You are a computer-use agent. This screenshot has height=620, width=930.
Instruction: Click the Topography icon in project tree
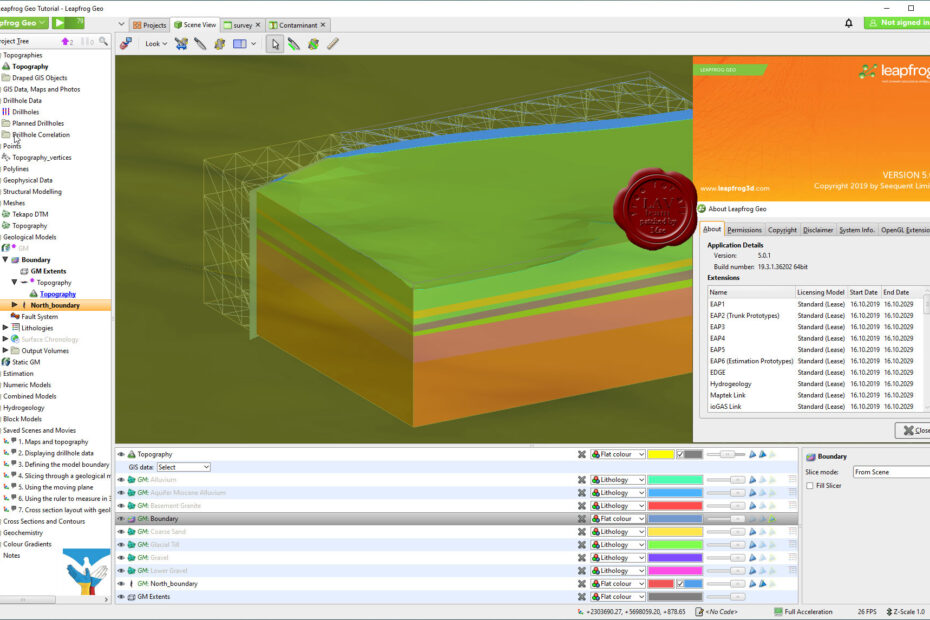click(x=6, y=66)
